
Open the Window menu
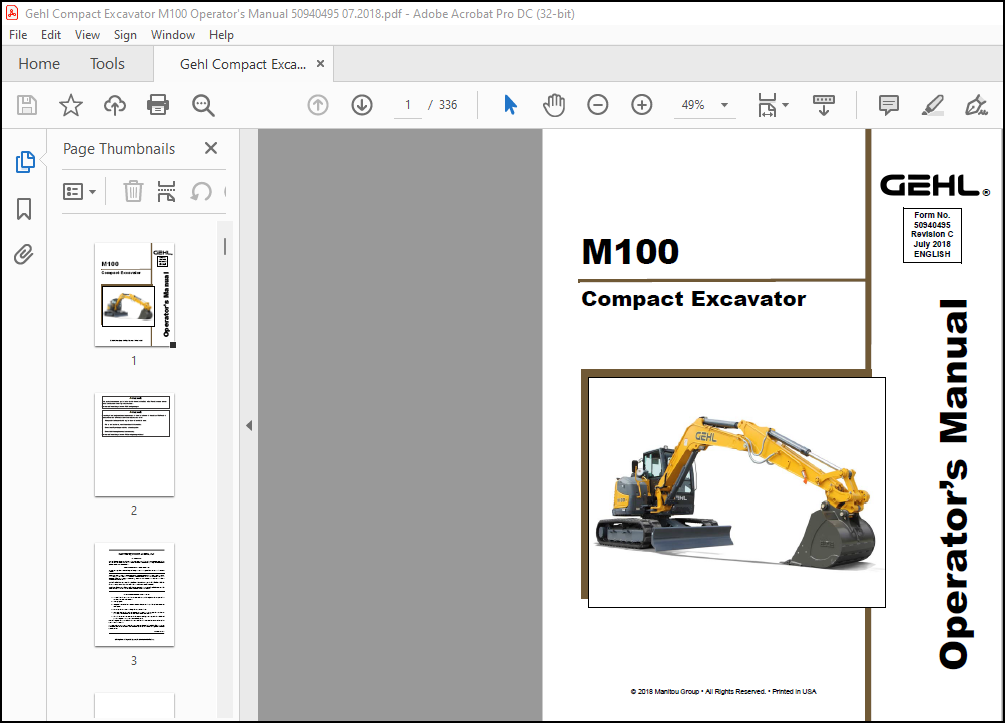click(173, 35)
